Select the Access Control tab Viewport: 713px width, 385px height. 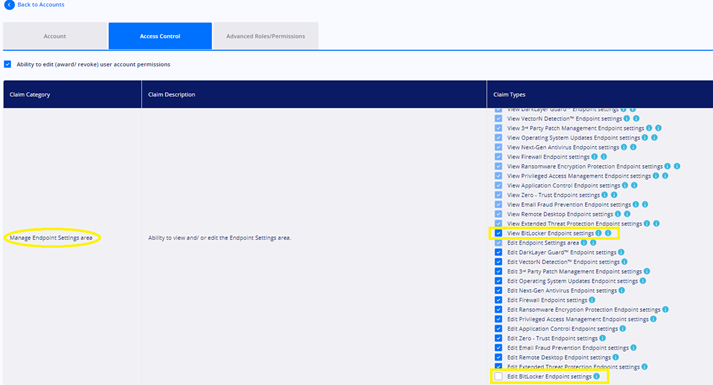coord(160,36)
